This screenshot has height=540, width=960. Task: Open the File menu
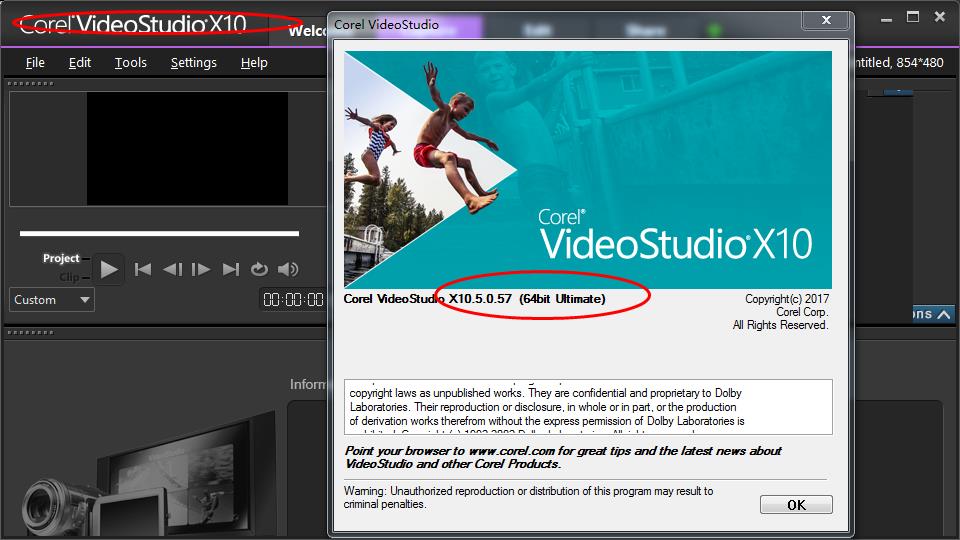coord(35,62)
